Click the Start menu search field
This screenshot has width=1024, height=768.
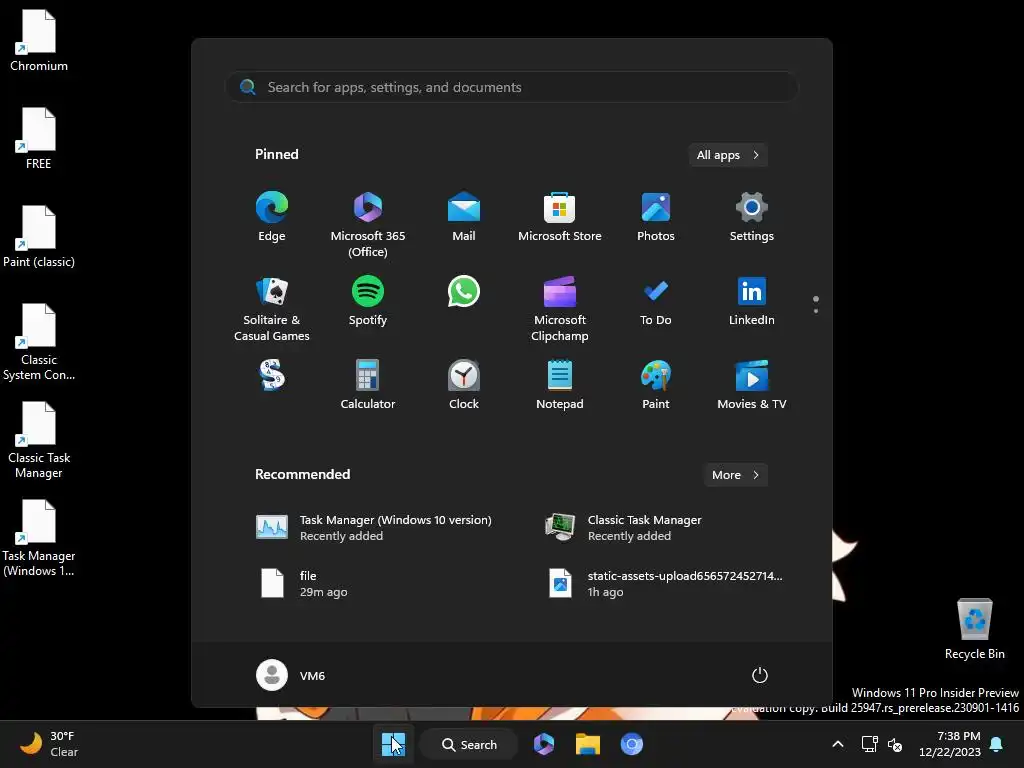tap(511, 87)
